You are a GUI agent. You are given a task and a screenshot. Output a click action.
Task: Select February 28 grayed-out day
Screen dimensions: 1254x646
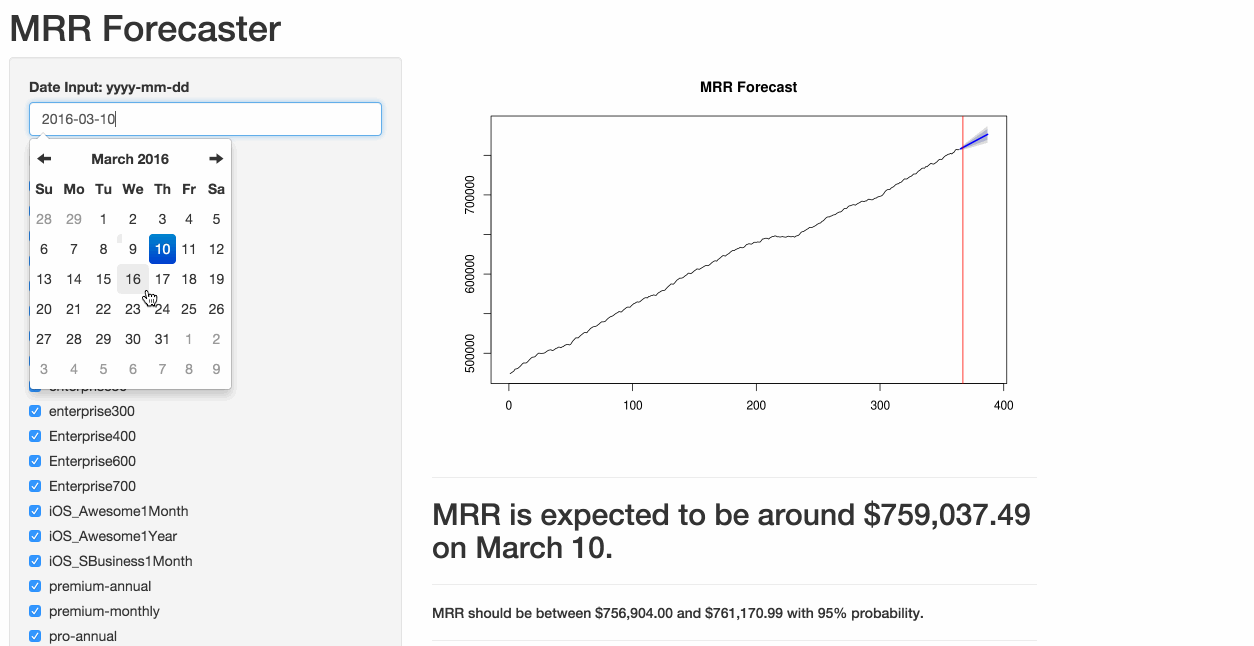[44, 219]
